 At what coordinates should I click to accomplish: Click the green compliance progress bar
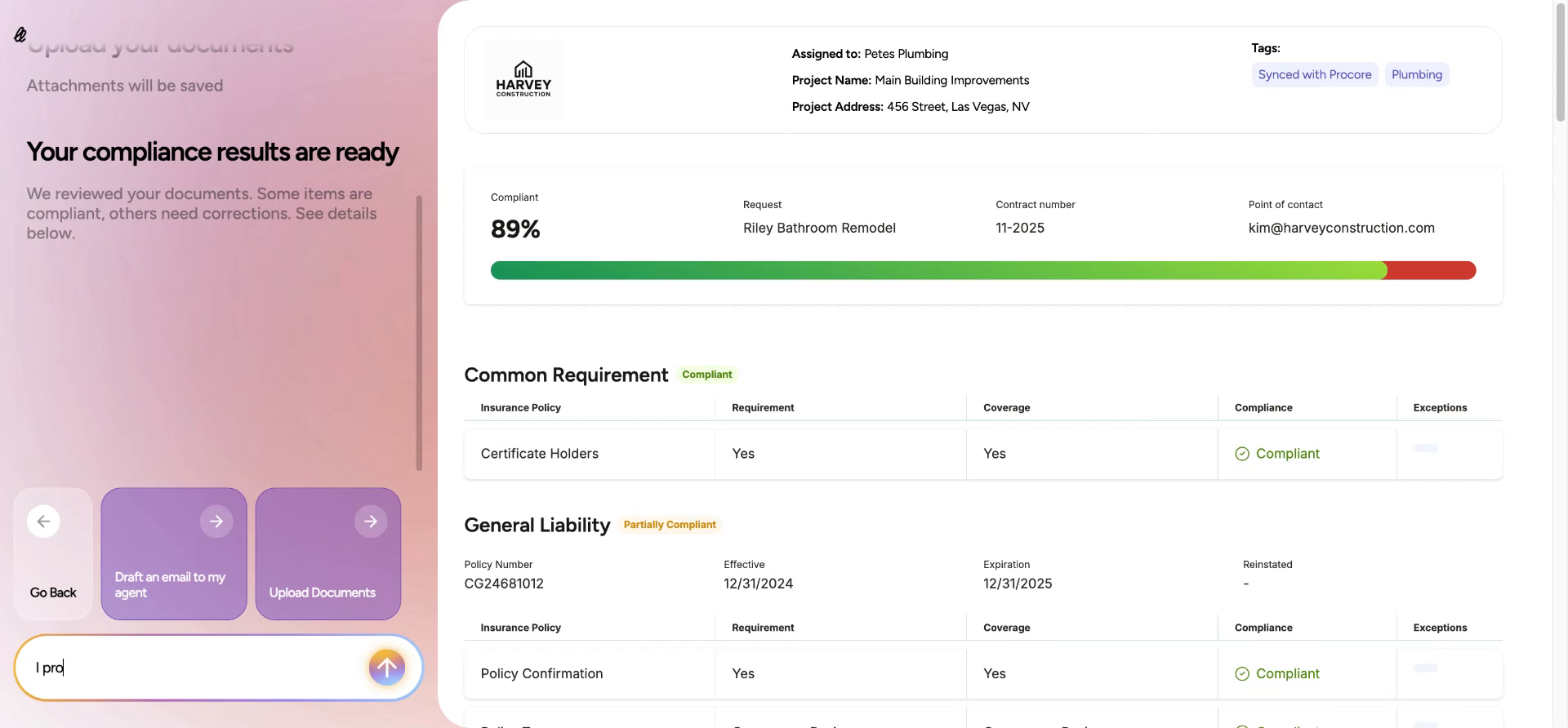tap(938, 271)
